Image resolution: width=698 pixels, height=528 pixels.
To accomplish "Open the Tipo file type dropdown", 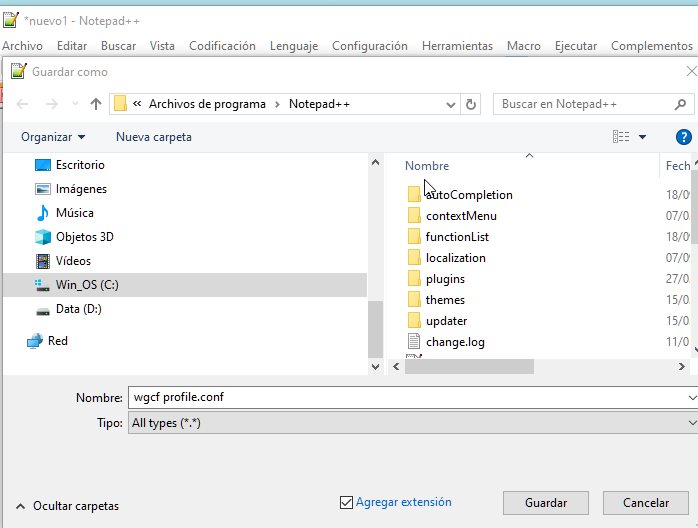I will pos(410,423).
